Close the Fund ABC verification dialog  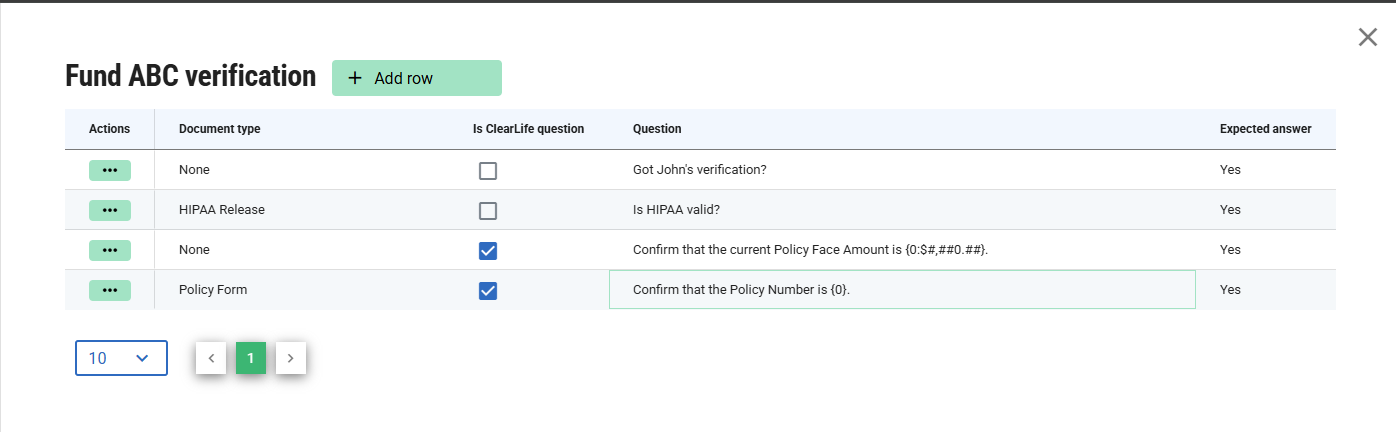[1368, 37]
